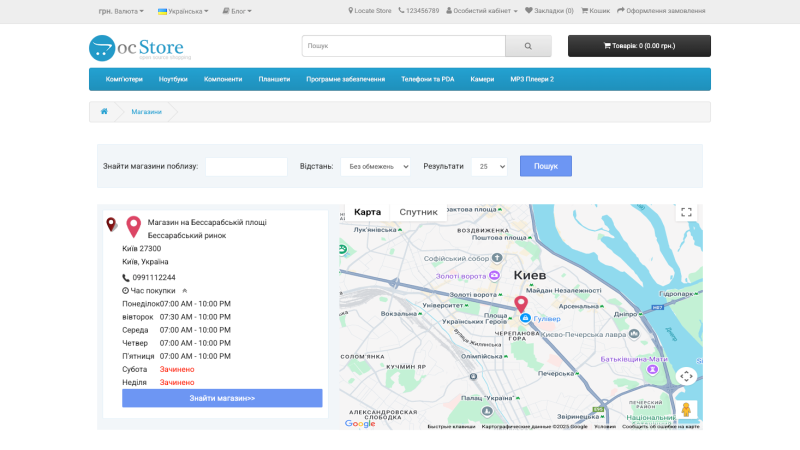Click Києво-Печерська лавра map marker
The image size is (800, 450).
634,334
